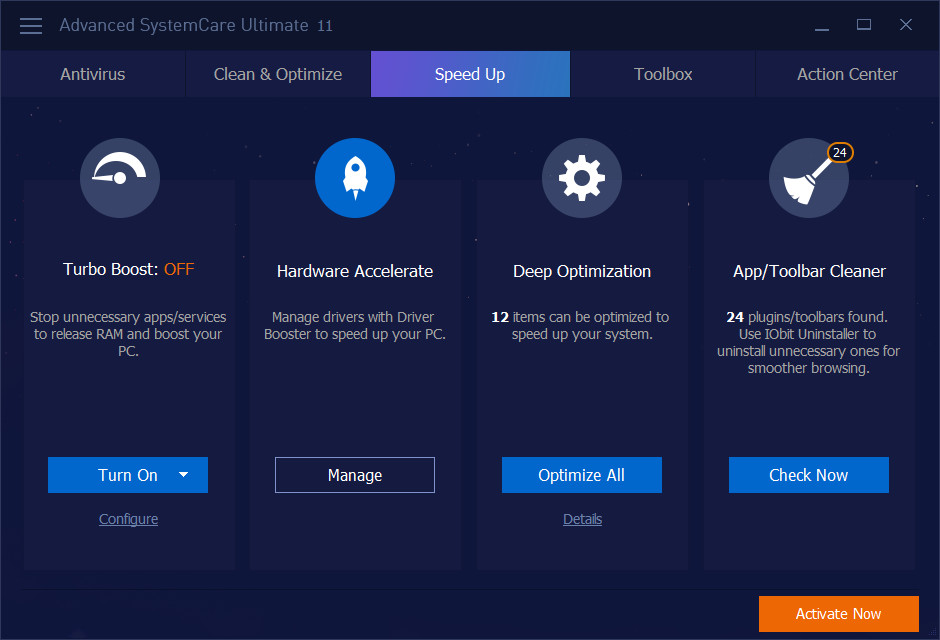Open the Details link under Deep Optimization
The width and height of the screenshot is (940, 640).
582,519
